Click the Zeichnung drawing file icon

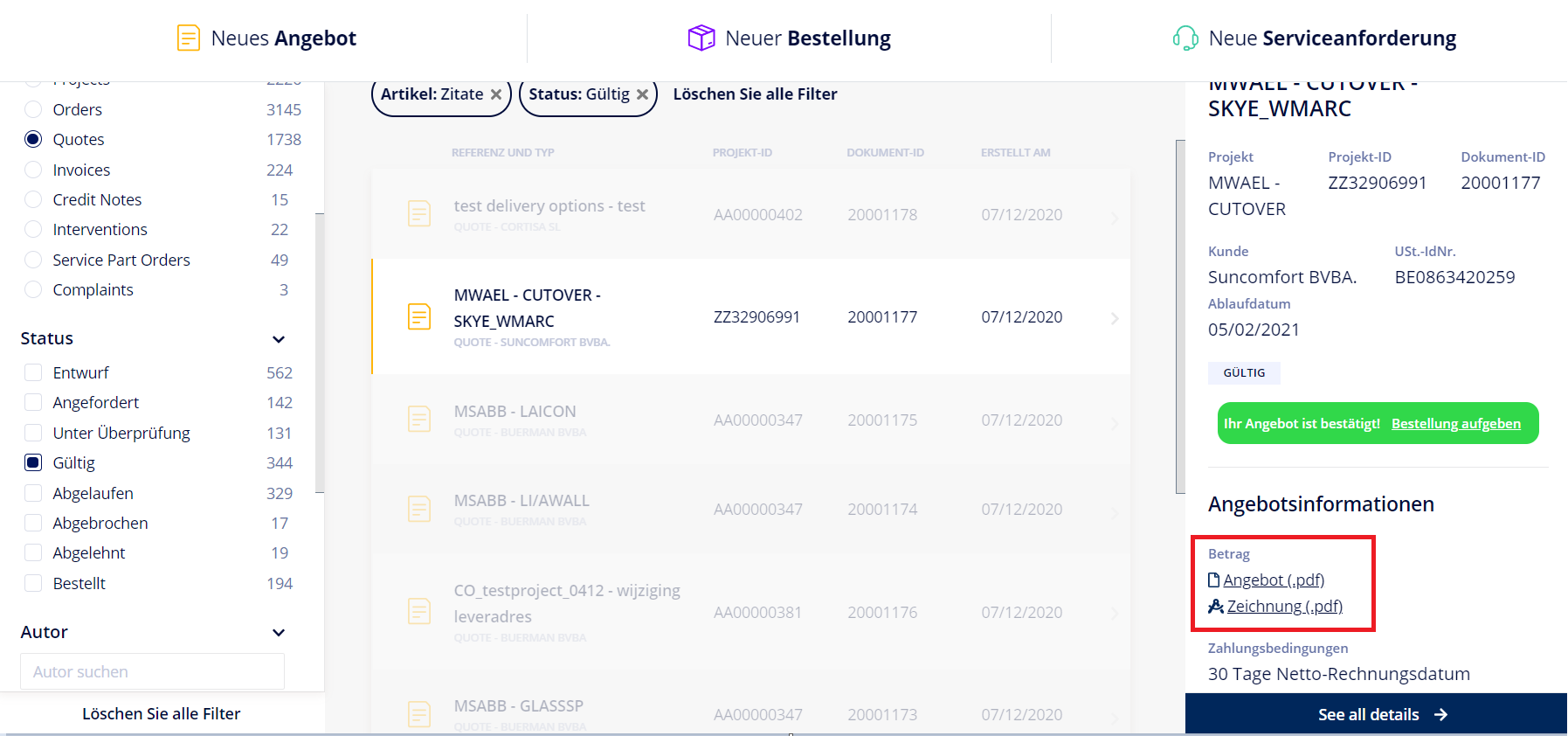click(1215, 606)
